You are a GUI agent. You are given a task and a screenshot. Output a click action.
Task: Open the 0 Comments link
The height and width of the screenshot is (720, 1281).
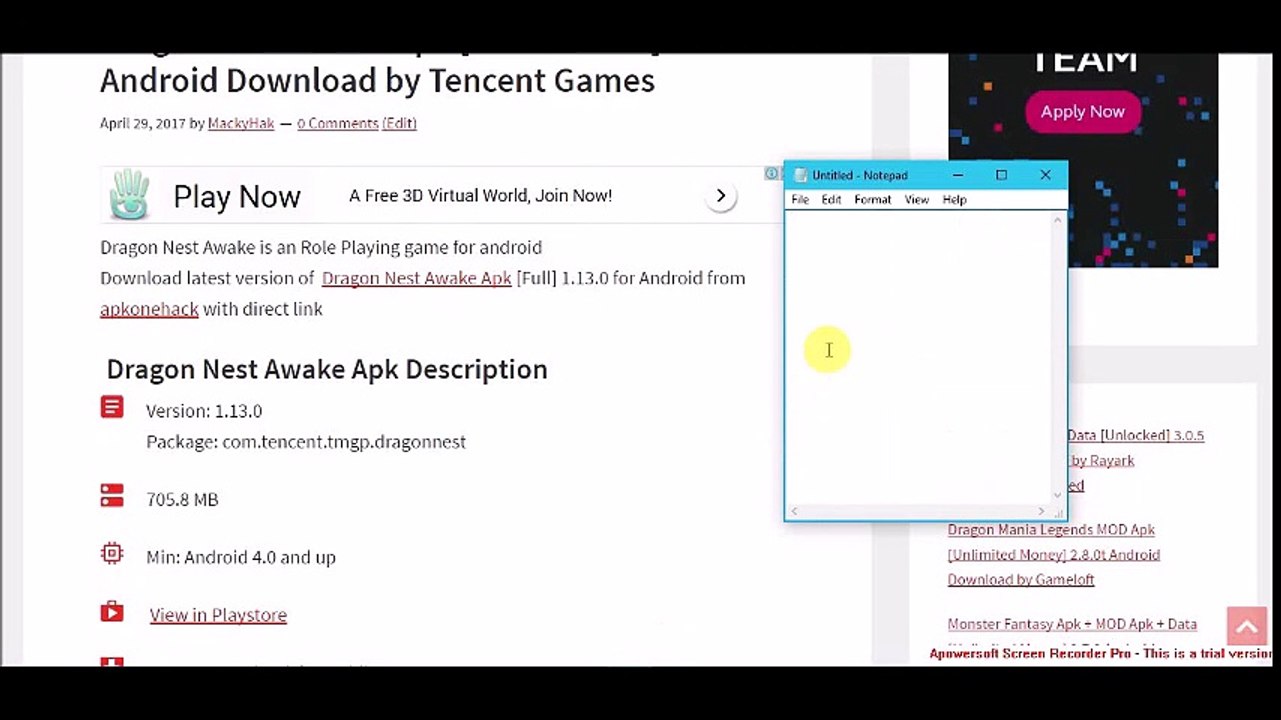pos(337,123)
